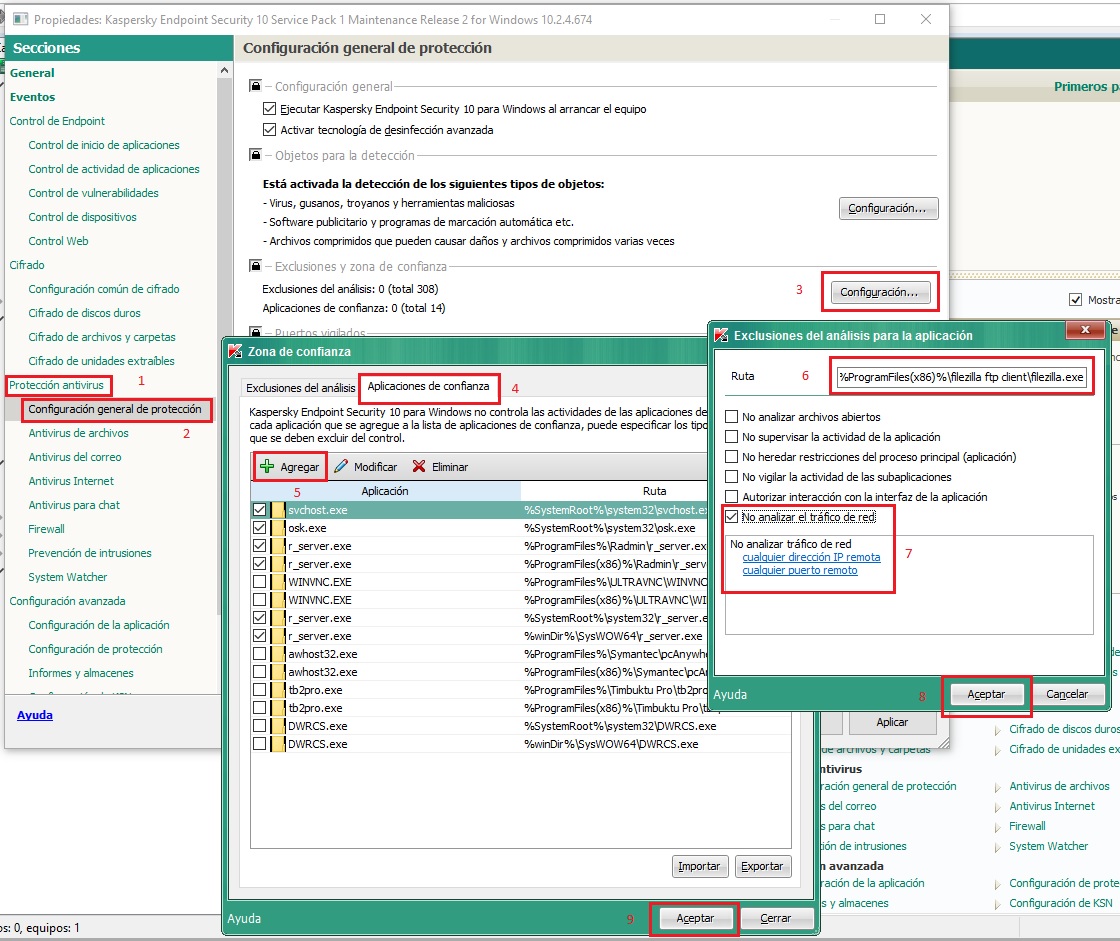
Task: Click Exportar button
Action: point(762,866)
